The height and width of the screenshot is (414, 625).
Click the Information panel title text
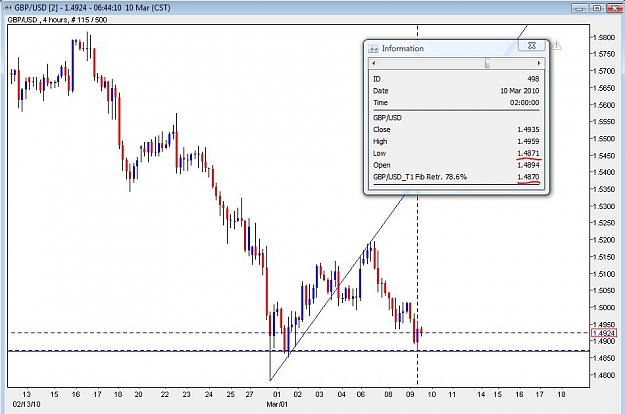coord(403,49)
